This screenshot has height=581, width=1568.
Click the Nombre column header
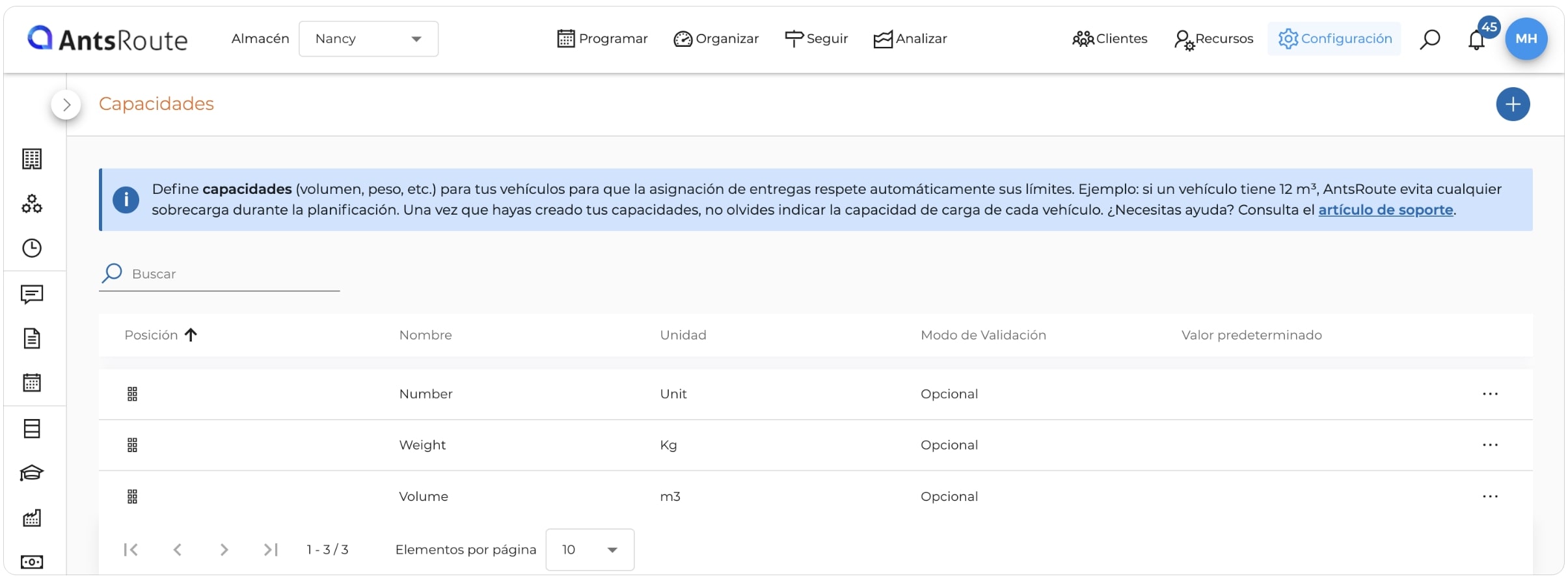click(x=426, y=335)
